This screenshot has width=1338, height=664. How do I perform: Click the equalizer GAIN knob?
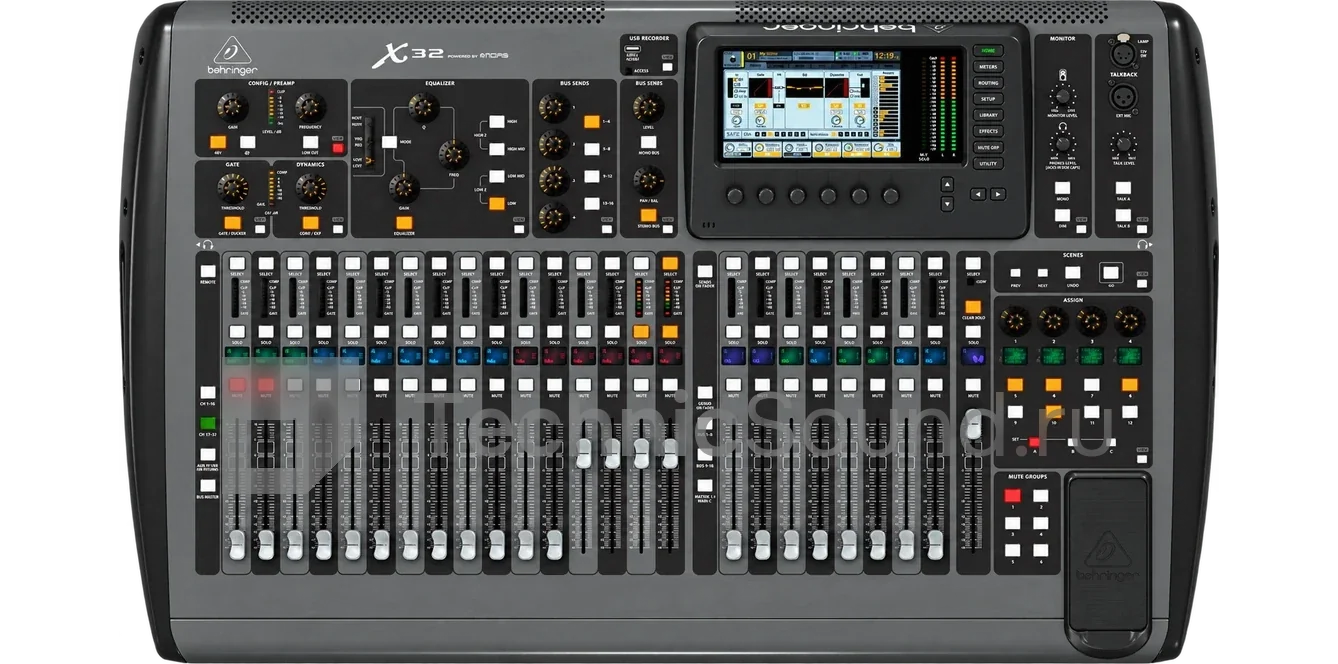404,187
